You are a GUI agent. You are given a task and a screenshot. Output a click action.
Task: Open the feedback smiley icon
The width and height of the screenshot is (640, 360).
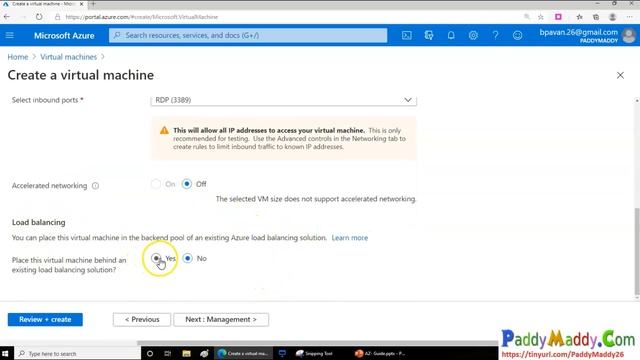(x=517, y=36)
